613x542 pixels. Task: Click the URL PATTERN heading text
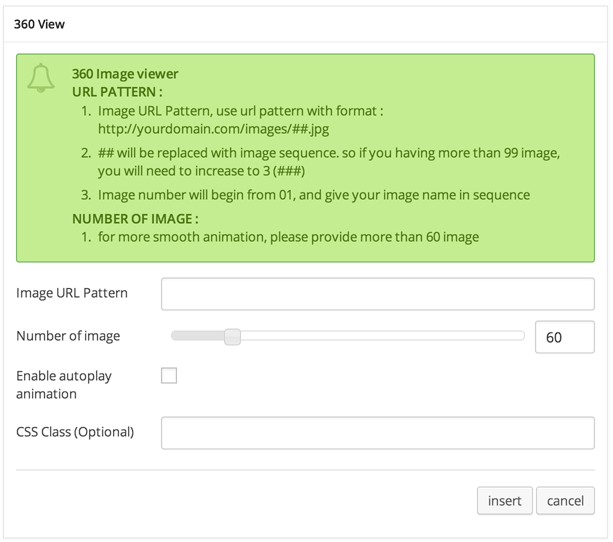(117, 91)
